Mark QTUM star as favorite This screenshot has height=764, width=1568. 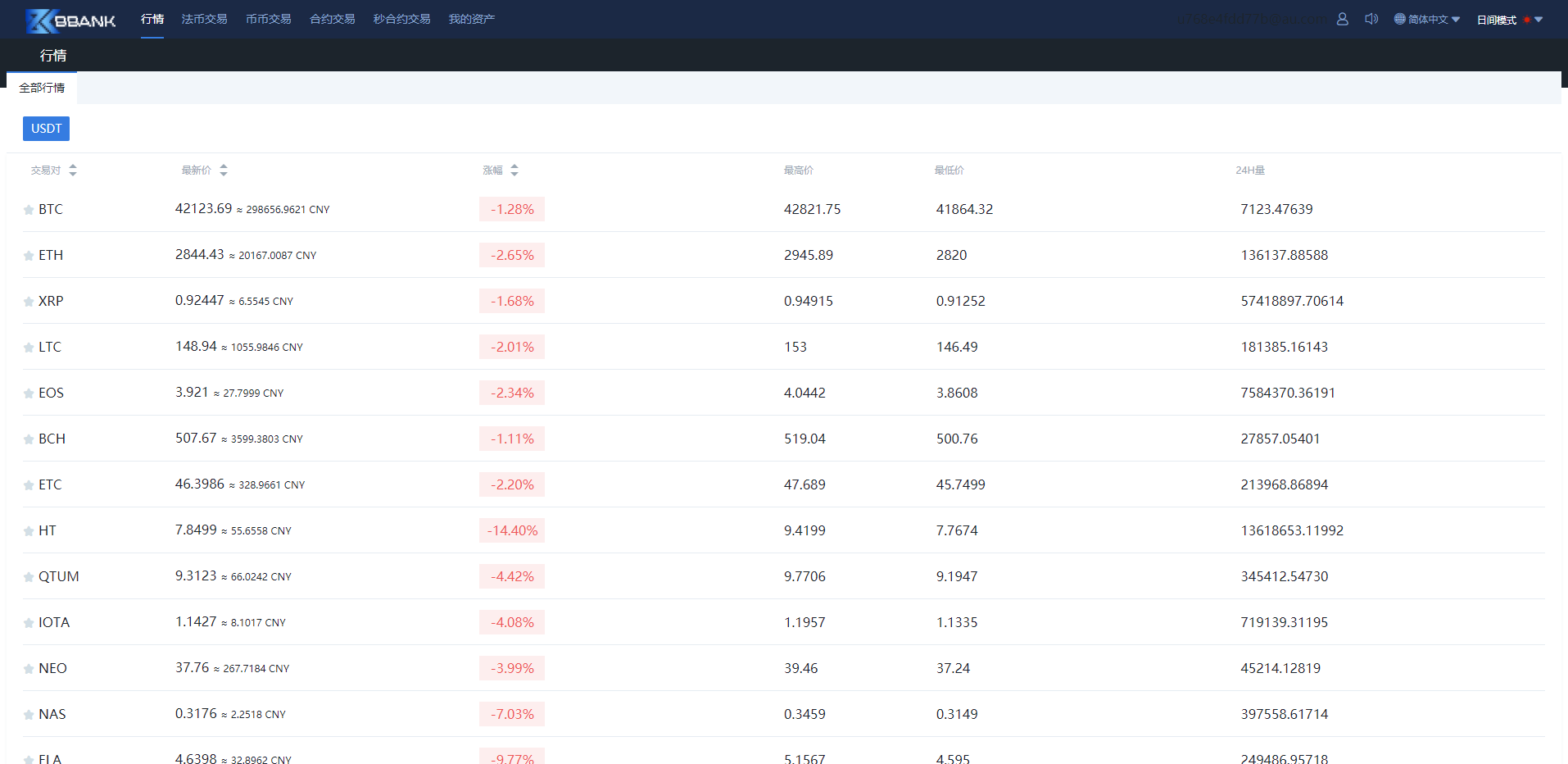tap(29, 577)
